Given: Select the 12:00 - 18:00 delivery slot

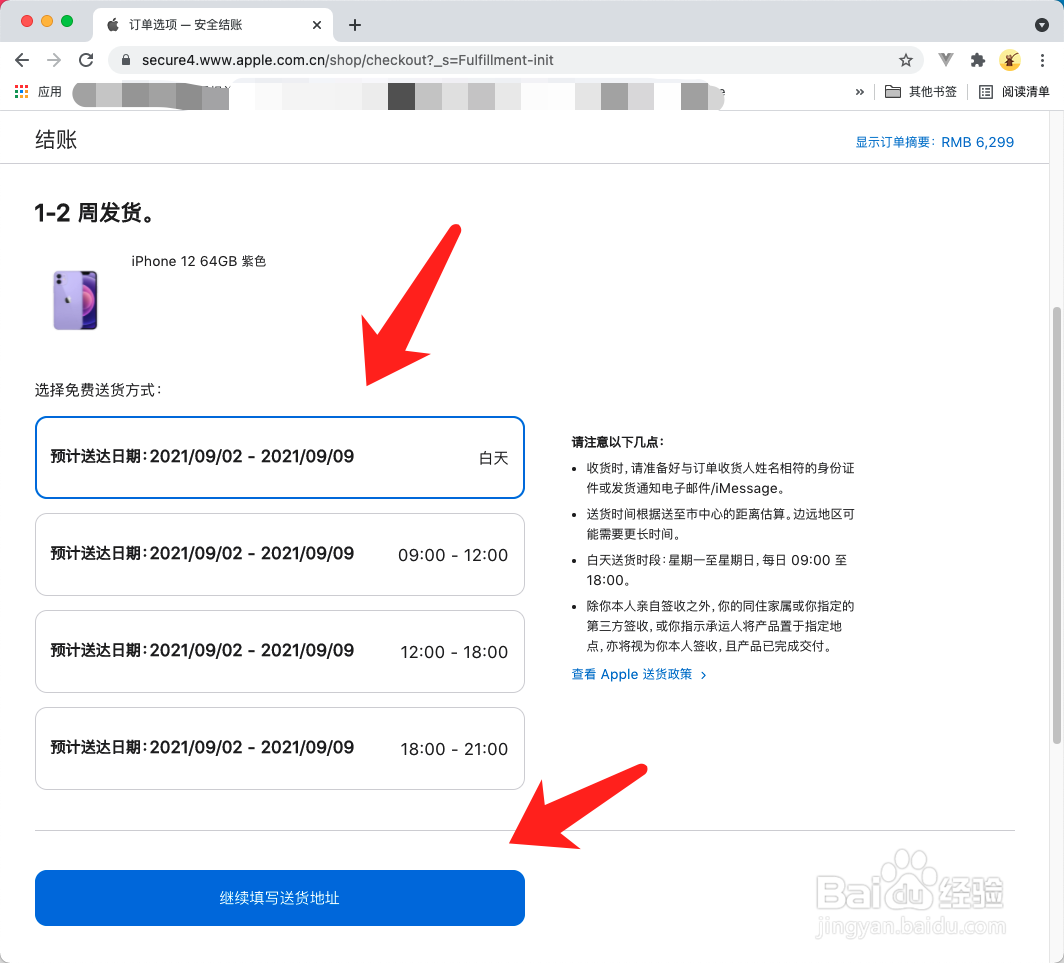Looking at the screenshot, I should click(280, 652).
